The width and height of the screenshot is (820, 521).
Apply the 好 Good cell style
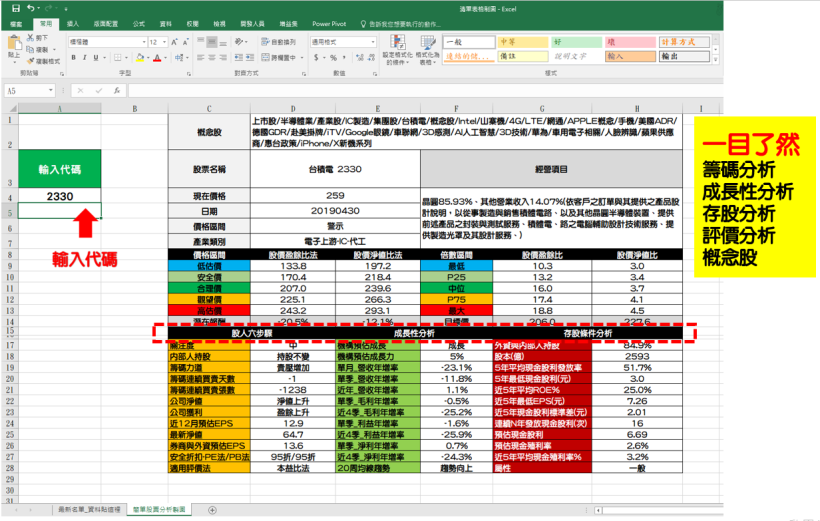click(x=576, y=42)
